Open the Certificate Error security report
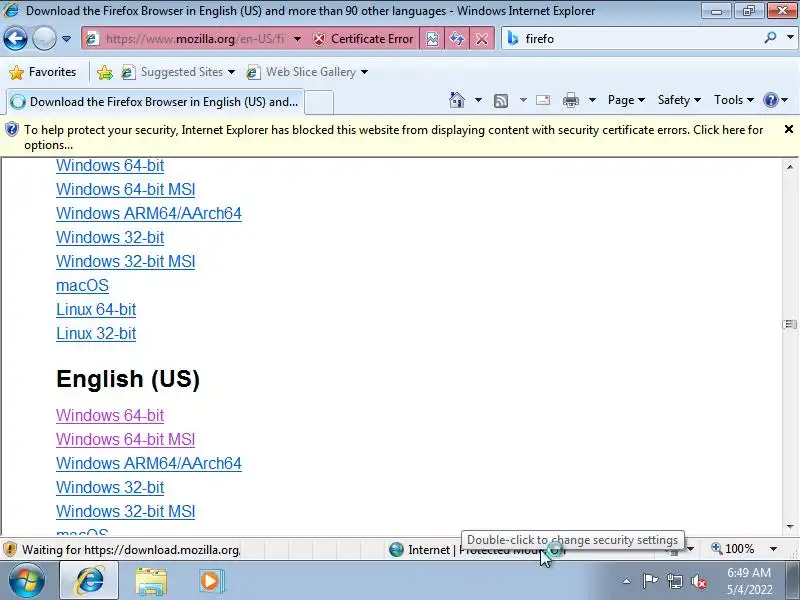Viewport: 800px width, 600px height. (363, 39)
